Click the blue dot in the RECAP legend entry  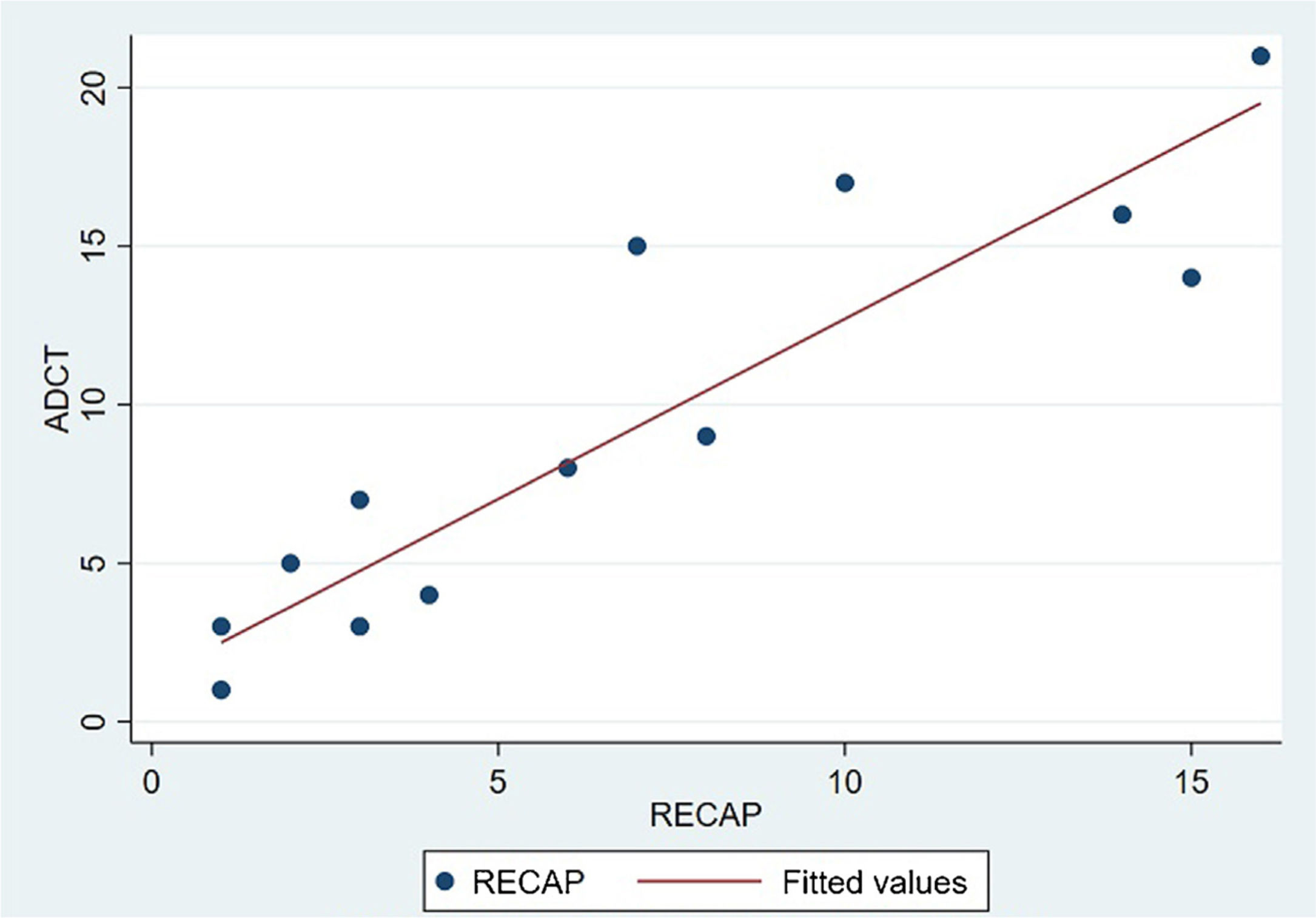click(445, 881)
